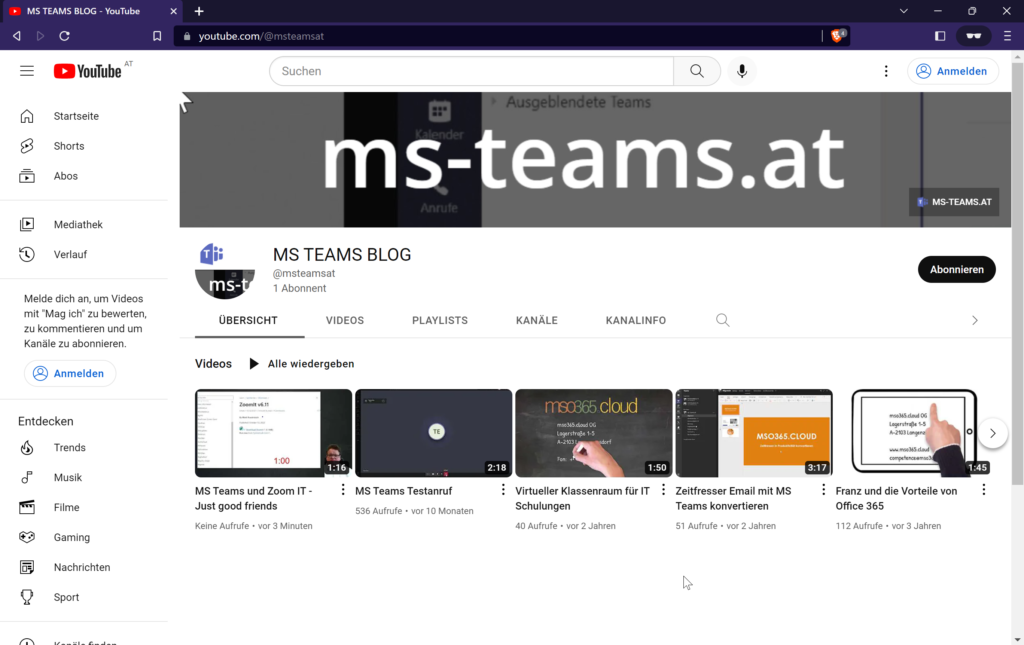Click the @msteamsat channel handle

[x=304, y=274]
